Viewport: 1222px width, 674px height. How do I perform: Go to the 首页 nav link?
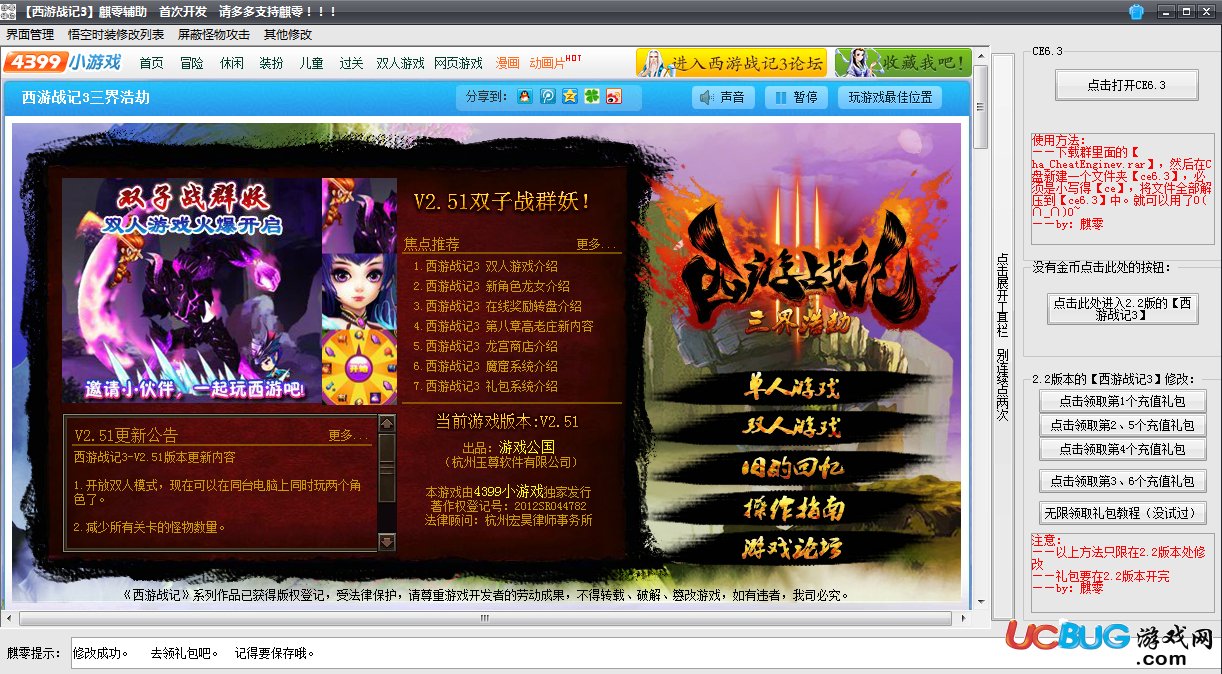click(x=151, y=63)
